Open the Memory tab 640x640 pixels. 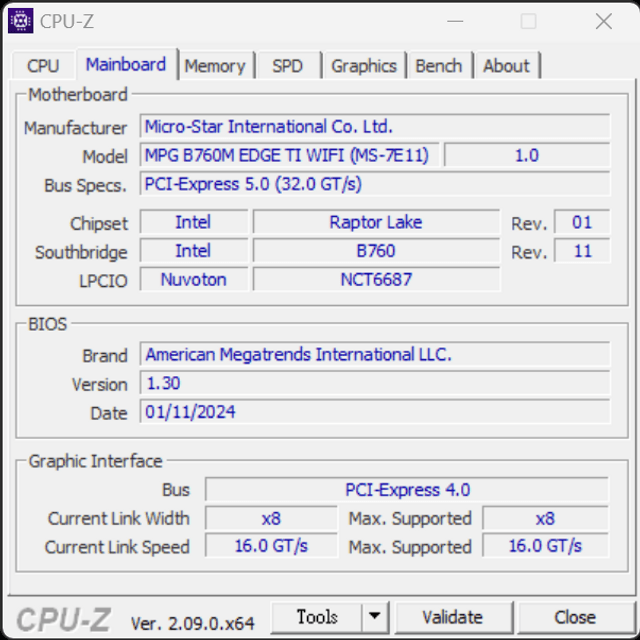pyautogui.click(x=215, y=66)
